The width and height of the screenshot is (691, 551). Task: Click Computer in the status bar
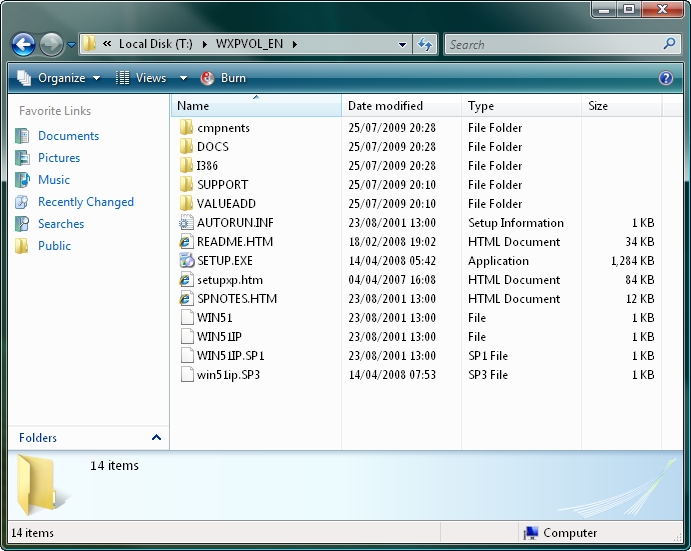(560, 533)
